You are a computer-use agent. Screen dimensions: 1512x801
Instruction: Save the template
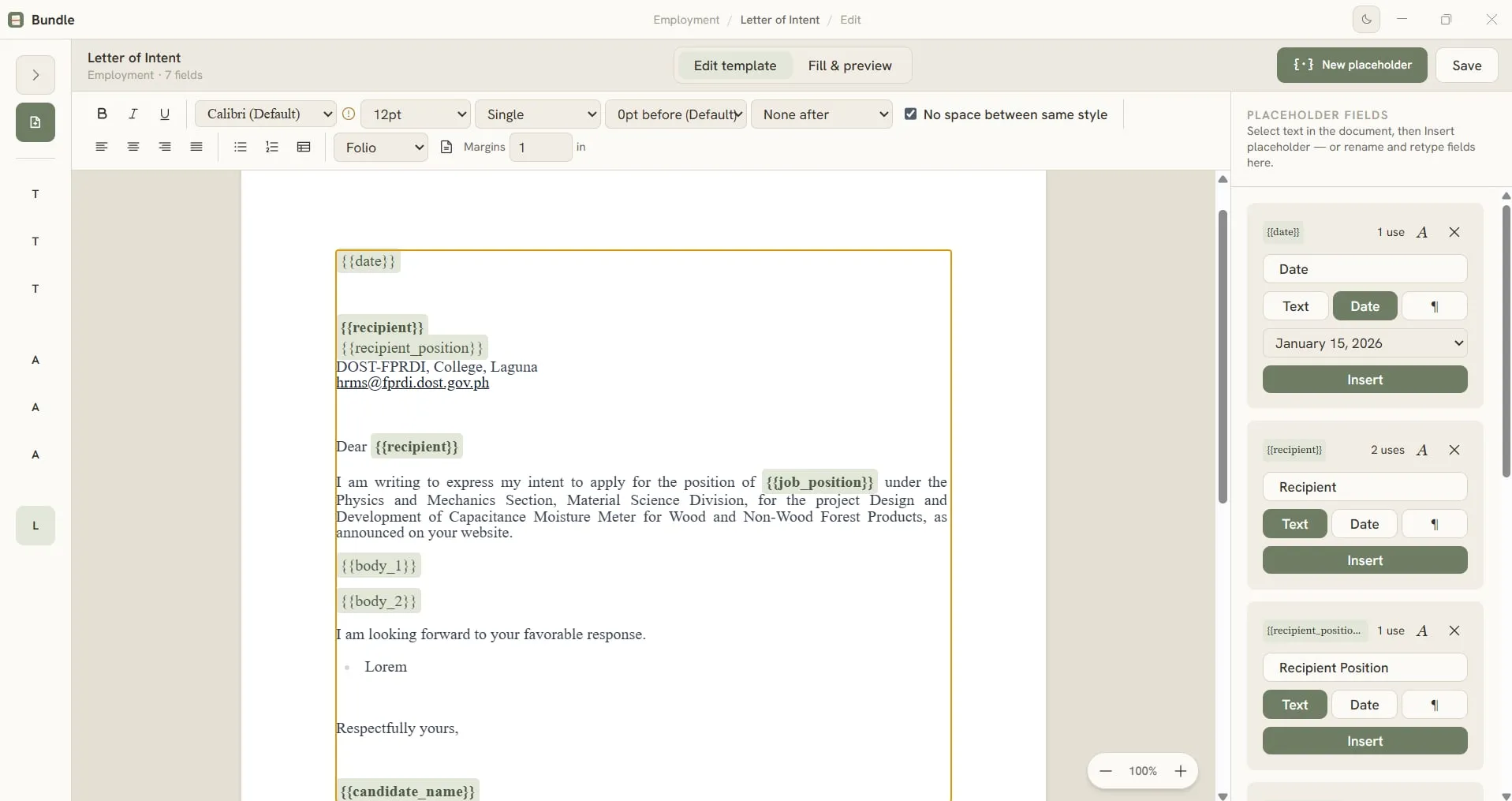pyautogui.click(x=1467, y=66)
